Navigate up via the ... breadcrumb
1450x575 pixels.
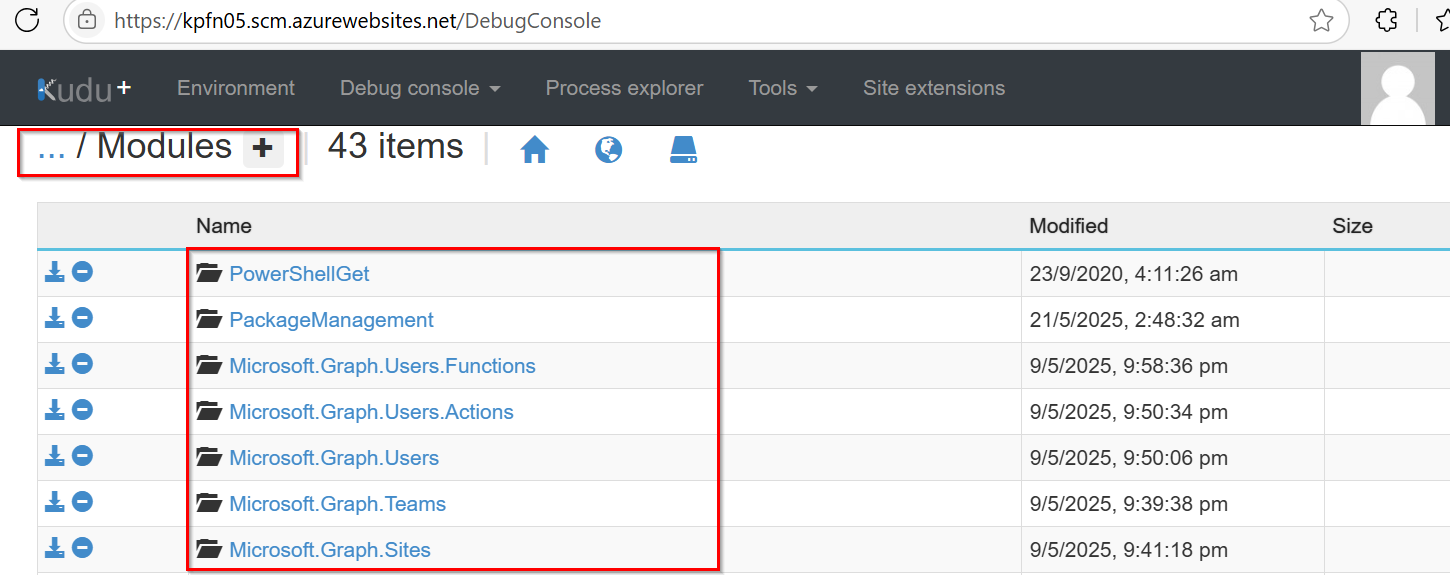point(51,148)
